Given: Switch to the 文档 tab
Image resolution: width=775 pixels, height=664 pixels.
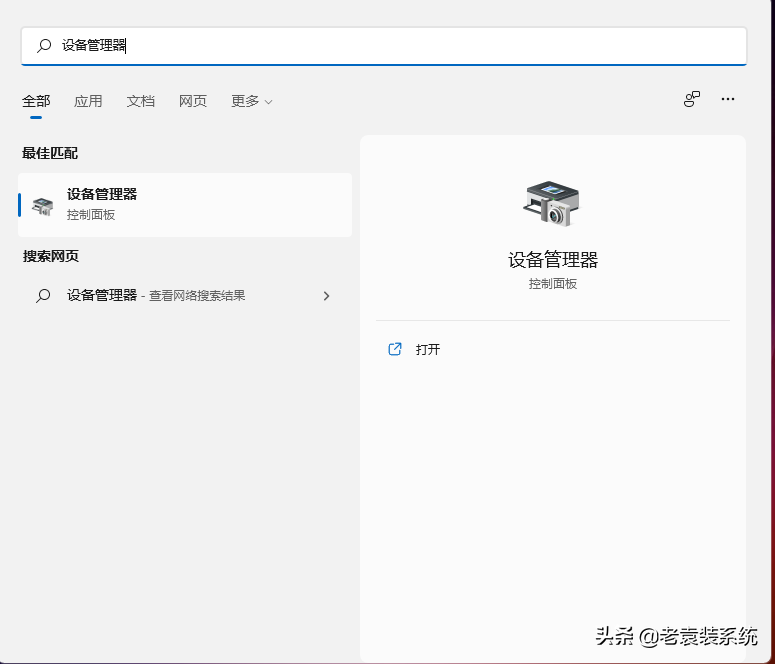Looking at the screenshot, I should pyautogui.click(x=140, y=101).
